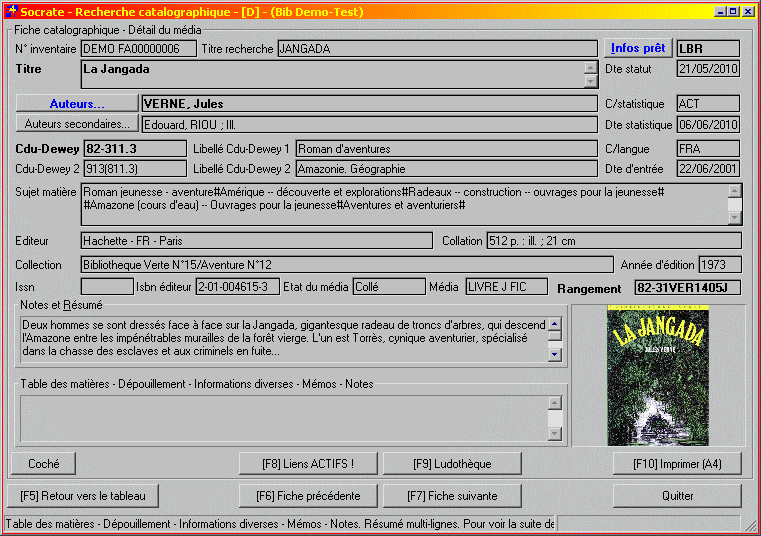Click the status bar hint text

(280, 524)
